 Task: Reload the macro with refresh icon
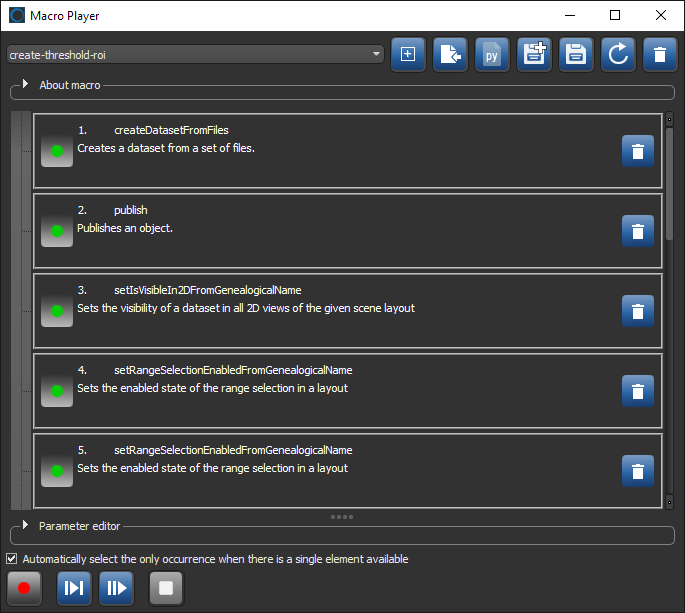617,55
